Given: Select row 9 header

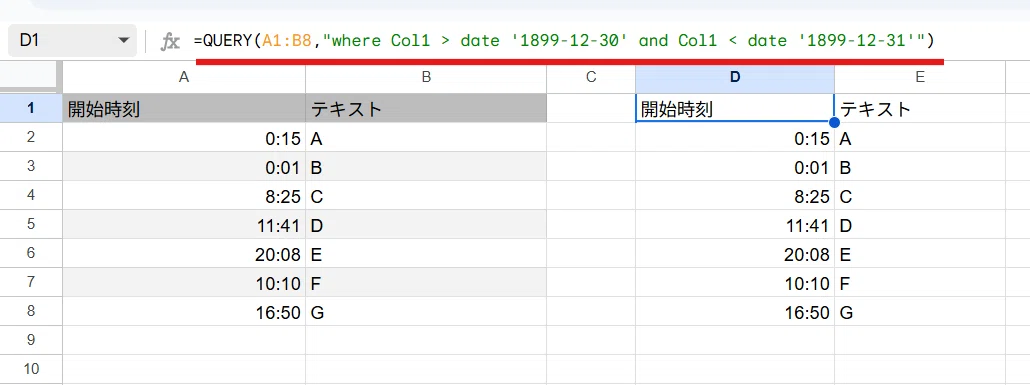Looking at the screenshot, I should (31, 340).
